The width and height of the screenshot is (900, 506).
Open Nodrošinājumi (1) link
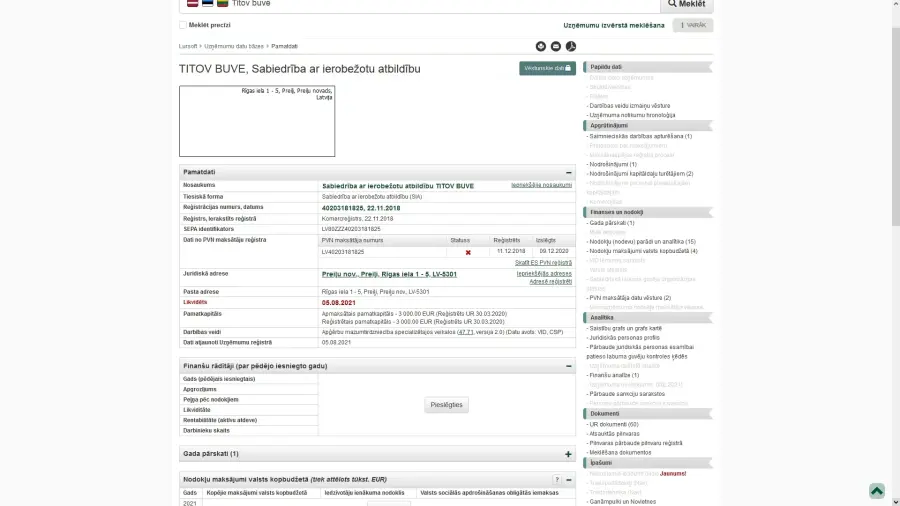click(x=613, y=165)
